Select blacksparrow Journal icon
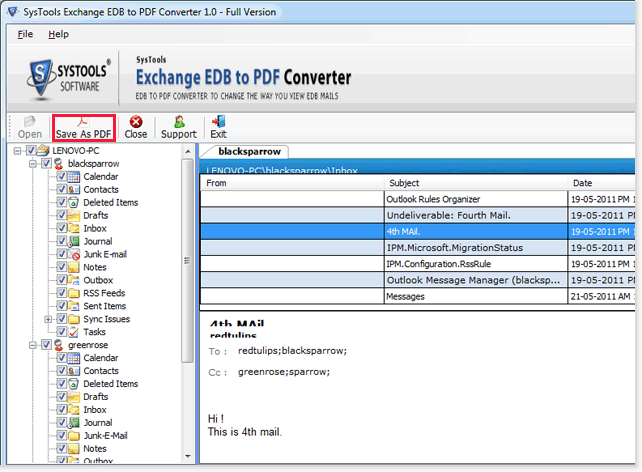The width and height of the screenshot is (642, 472). coord(74,242)
